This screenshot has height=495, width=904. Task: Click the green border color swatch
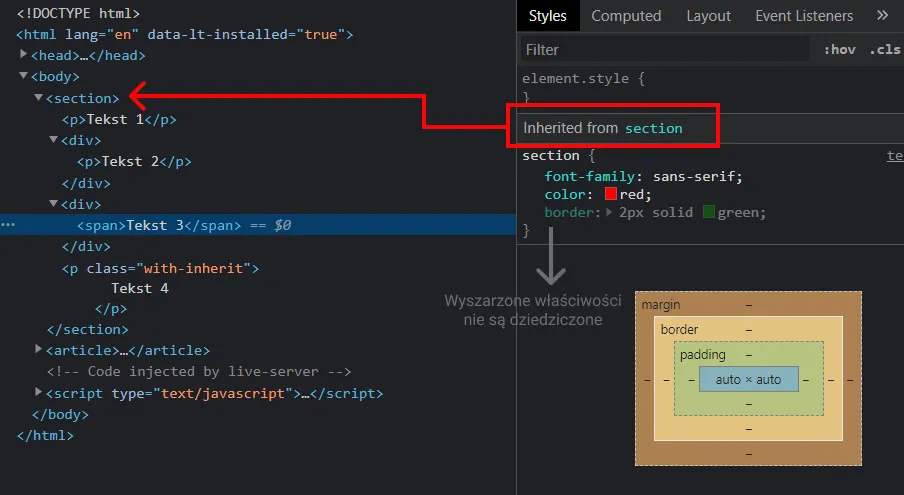[x=709, y=211]
